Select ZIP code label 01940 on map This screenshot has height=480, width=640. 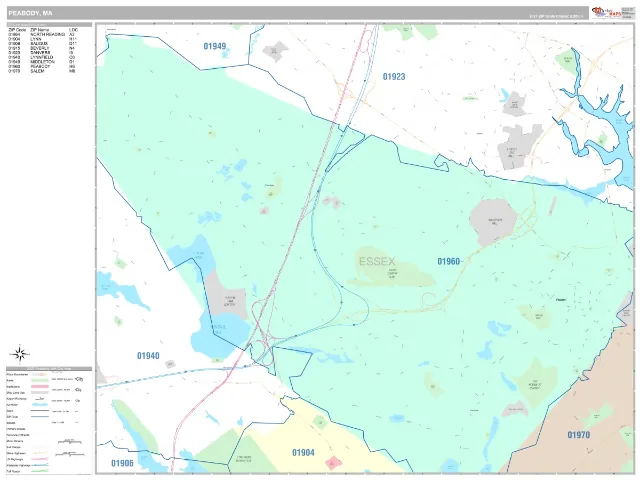pos(148,356)
